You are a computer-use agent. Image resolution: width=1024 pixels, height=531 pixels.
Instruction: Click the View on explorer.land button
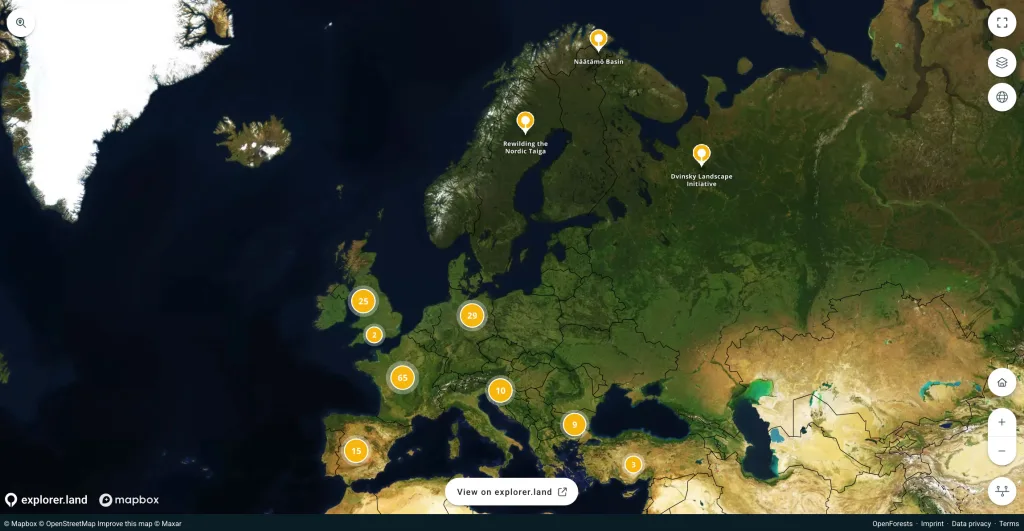(511, 492)
